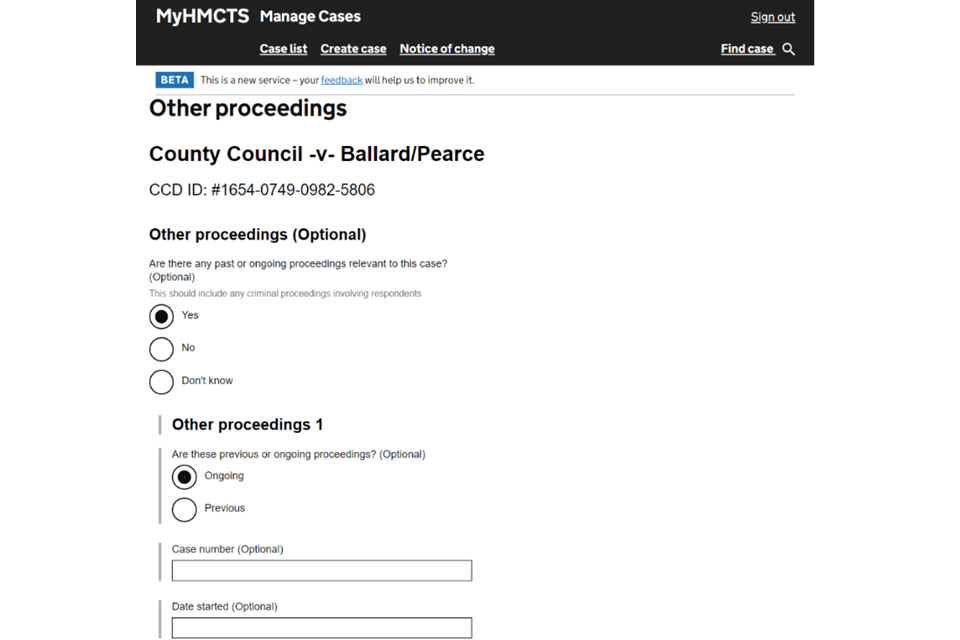Click the Ongoing option label text

point(224,476)
